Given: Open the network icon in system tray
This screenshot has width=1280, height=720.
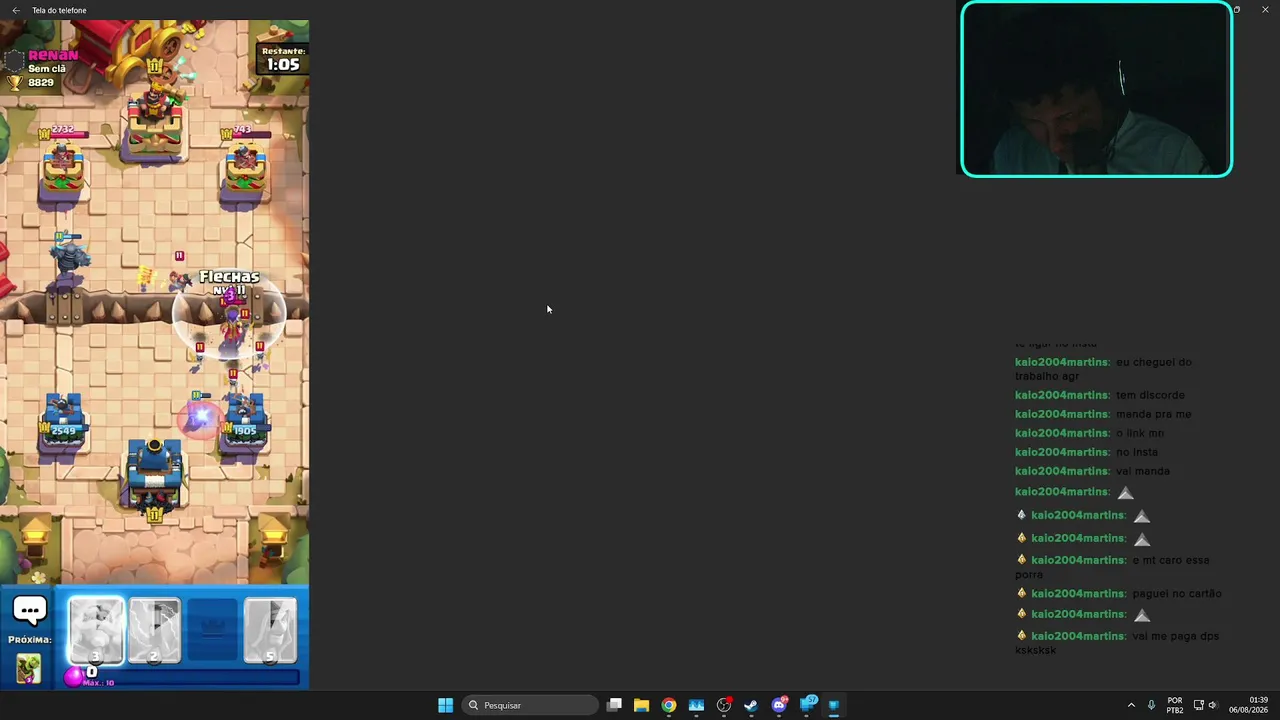Looking at the screenshot, I should (x=1198, y=705).
